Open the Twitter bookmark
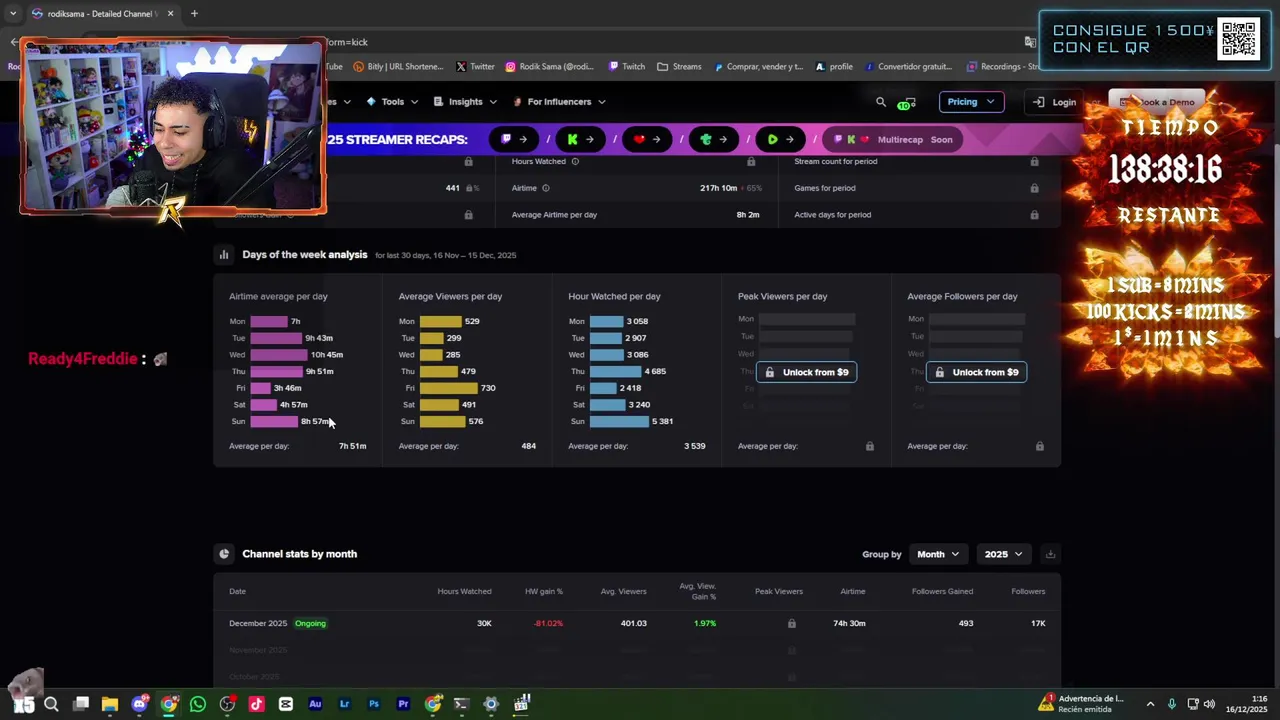The image size is (1280, 720). 475,67
